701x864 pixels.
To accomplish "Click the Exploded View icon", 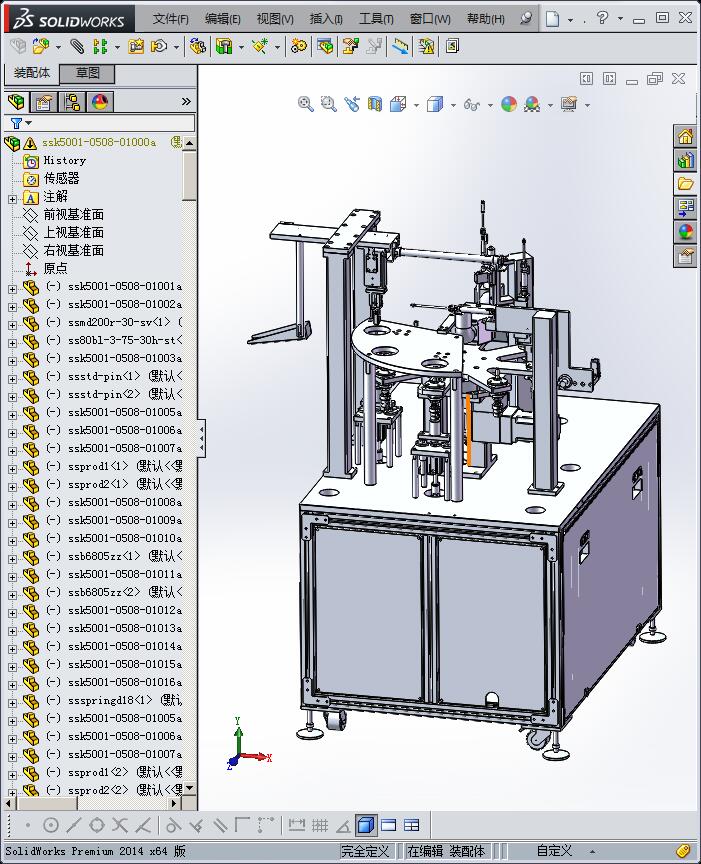I will [350, 46].
